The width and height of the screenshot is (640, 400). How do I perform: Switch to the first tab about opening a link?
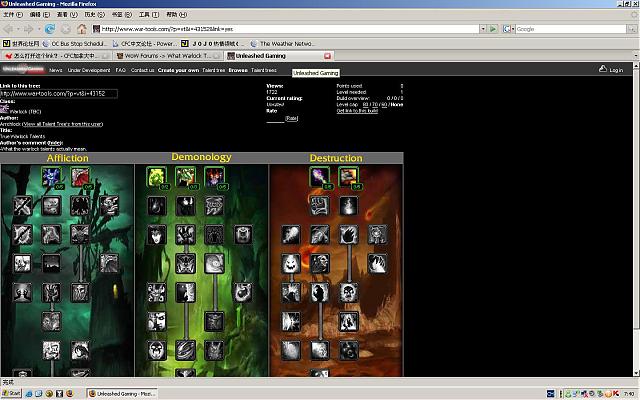tap(57, 56)
